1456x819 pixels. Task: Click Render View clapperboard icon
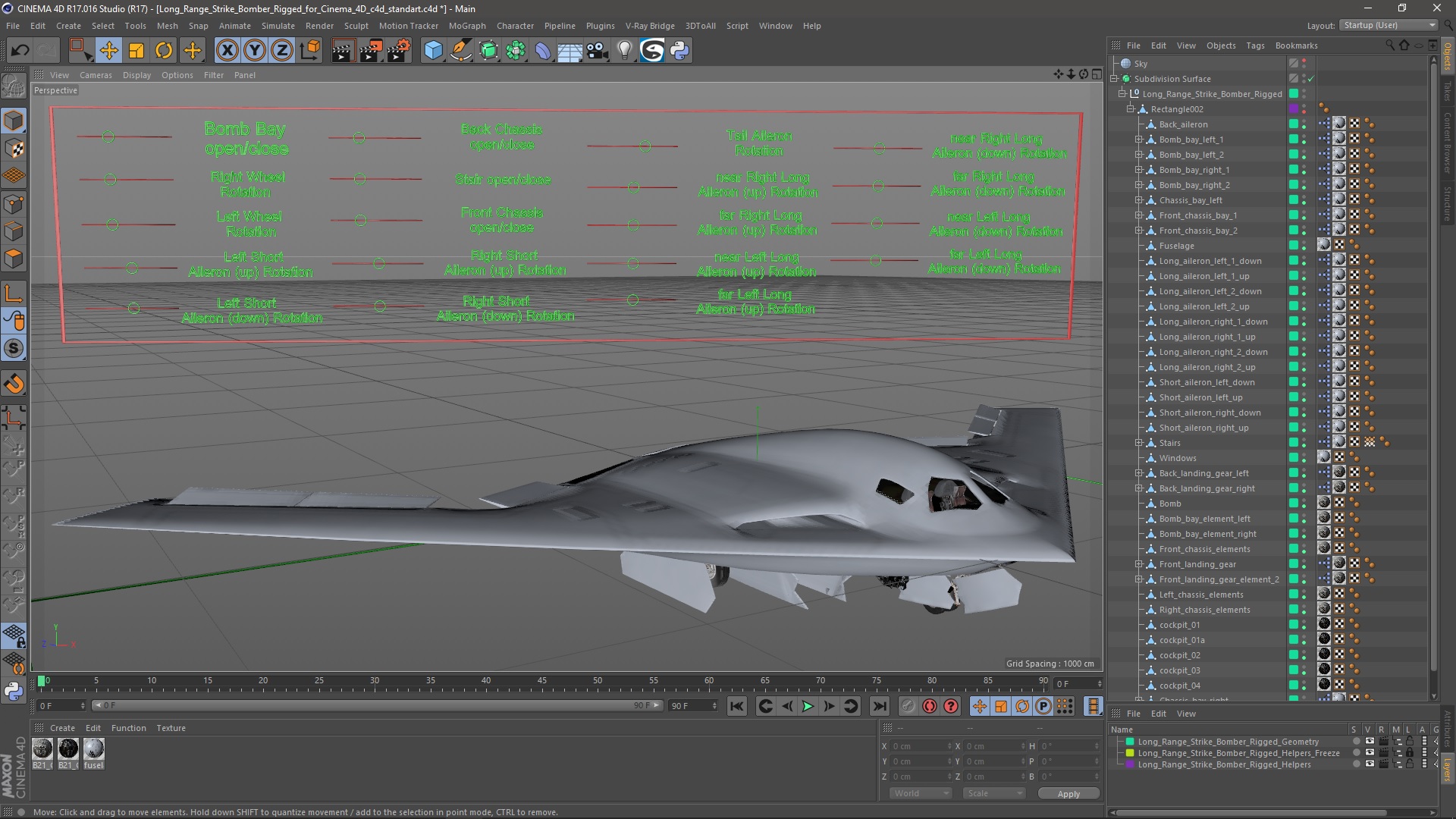point(343,51)
